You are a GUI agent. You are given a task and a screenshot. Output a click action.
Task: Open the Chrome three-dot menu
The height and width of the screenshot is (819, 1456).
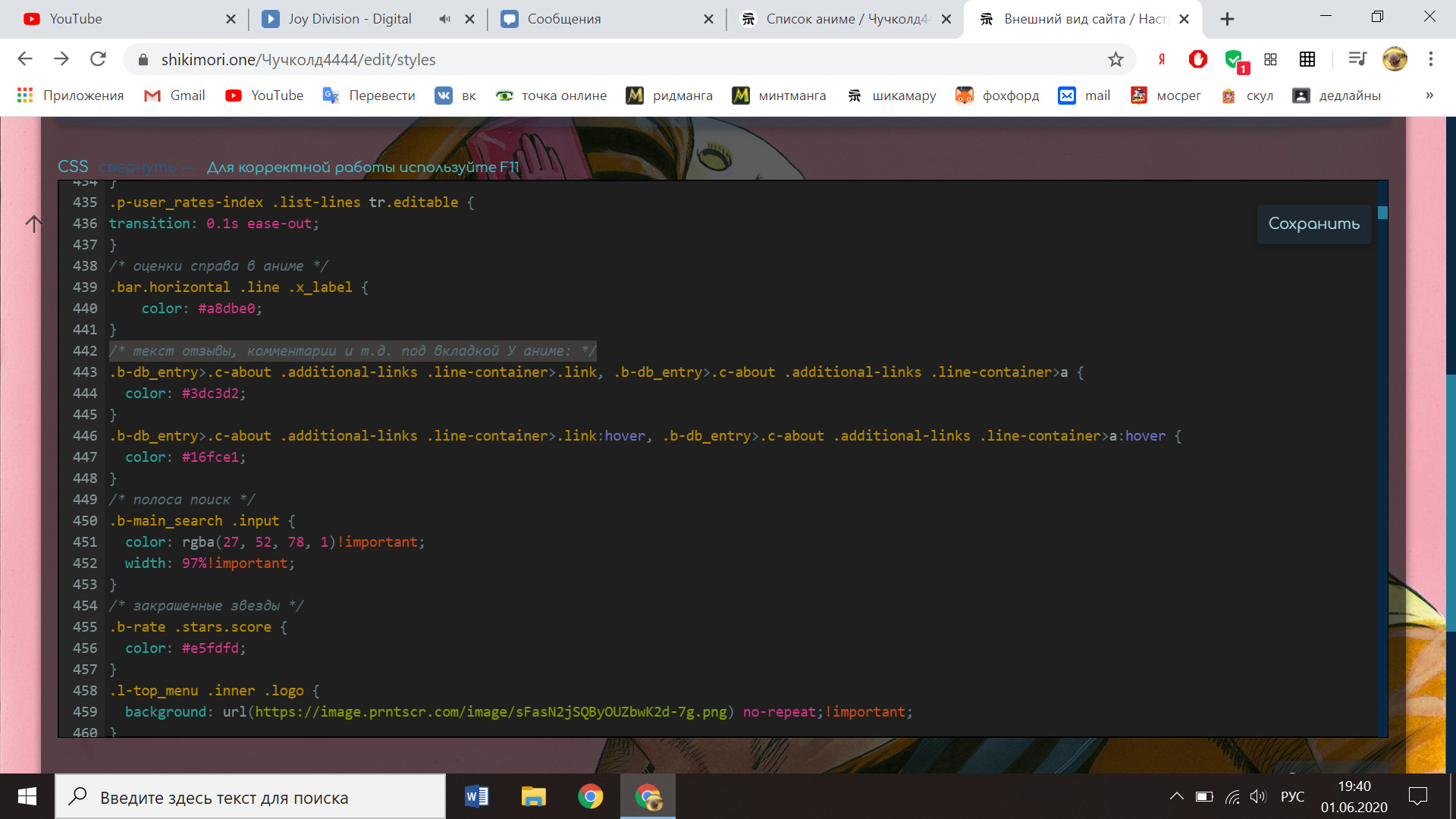(1430, 59)
